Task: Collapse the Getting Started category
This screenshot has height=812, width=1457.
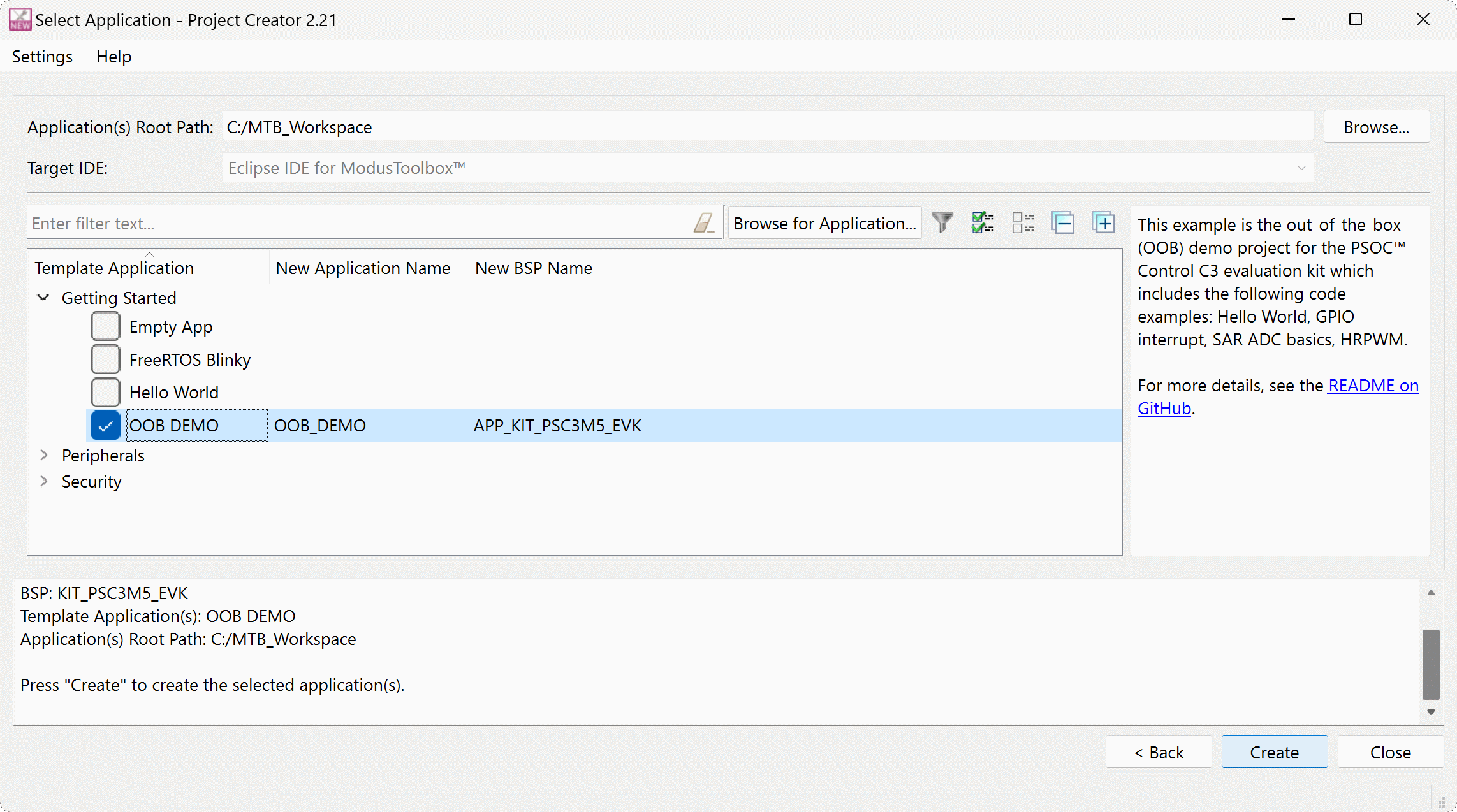Action: pyautogui.click(x=43, y=298)
